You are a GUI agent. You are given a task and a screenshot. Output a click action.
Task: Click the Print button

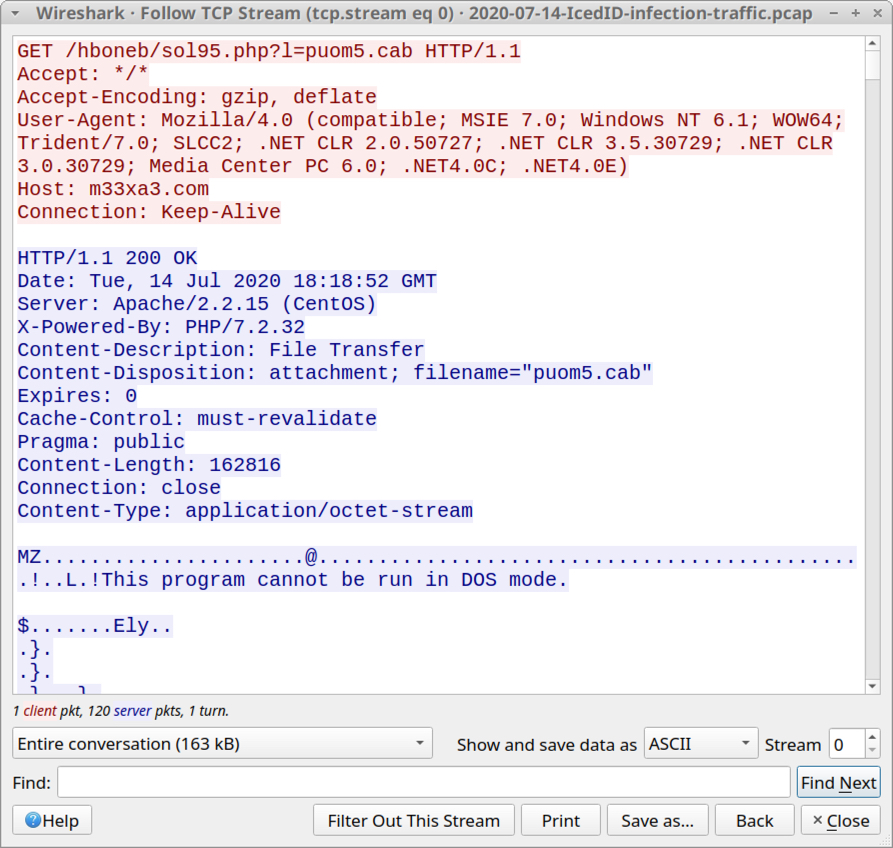pos(560,821)
